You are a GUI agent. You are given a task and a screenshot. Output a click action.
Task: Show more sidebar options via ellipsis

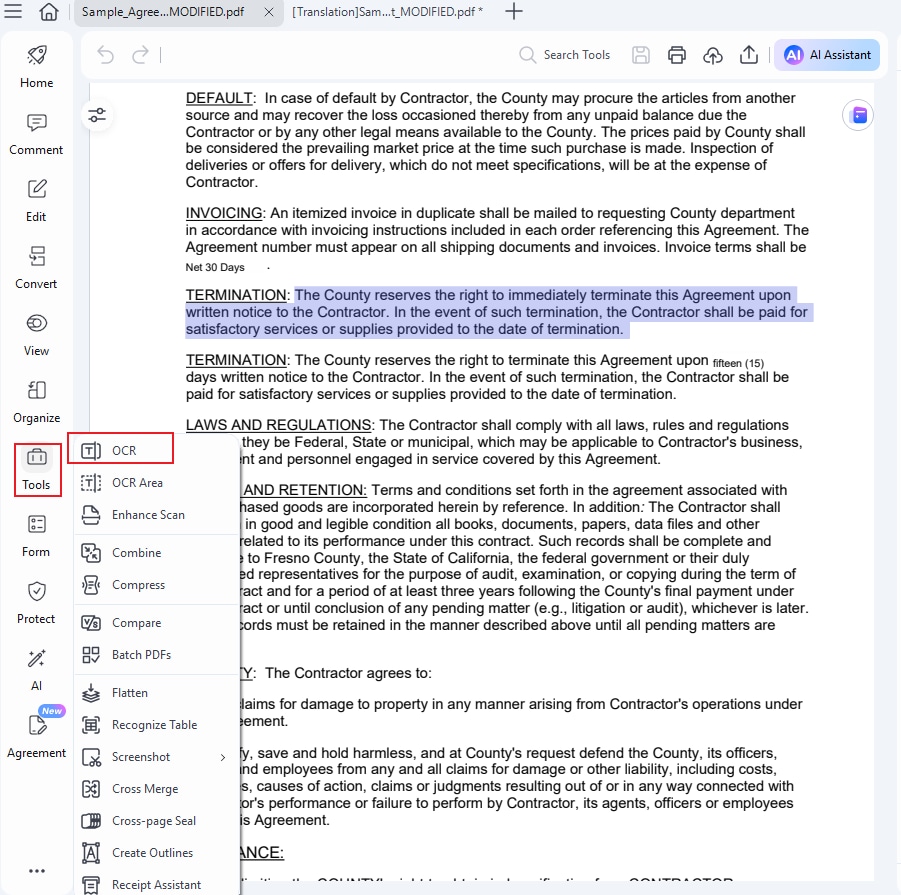pos(37,871)
